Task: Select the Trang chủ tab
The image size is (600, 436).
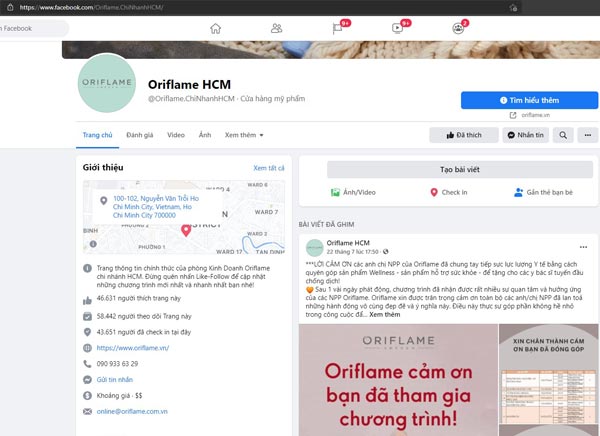Action: [x=98, y=135]
